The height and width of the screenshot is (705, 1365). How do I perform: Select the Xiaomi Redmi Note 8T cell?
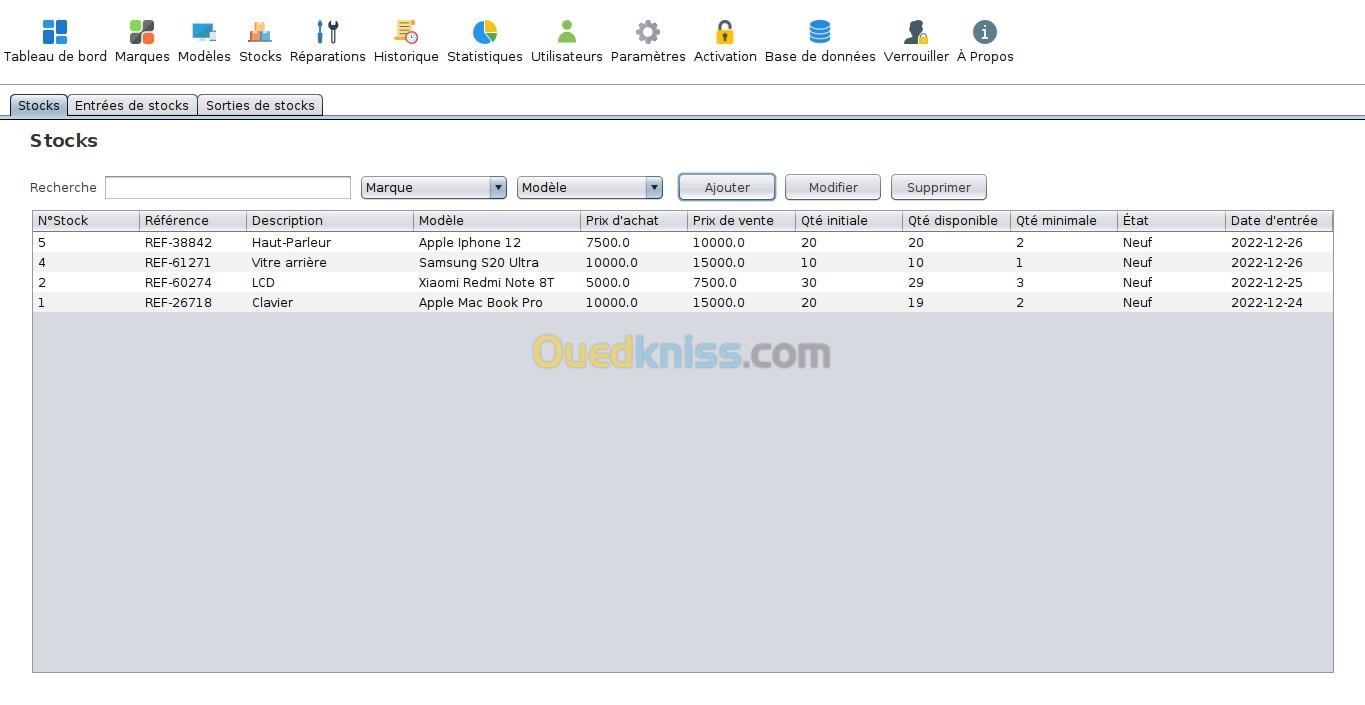click(497, 282)
